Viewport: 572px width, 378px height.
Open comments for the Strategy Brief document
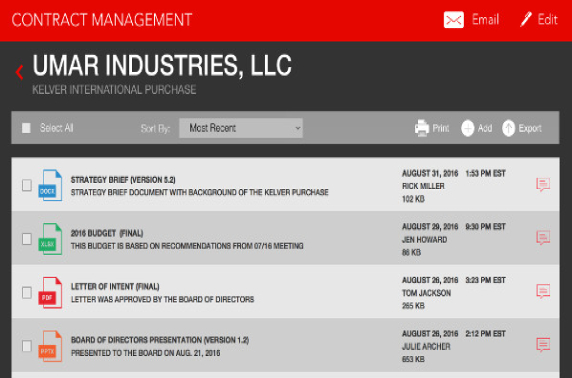point(543,184)
